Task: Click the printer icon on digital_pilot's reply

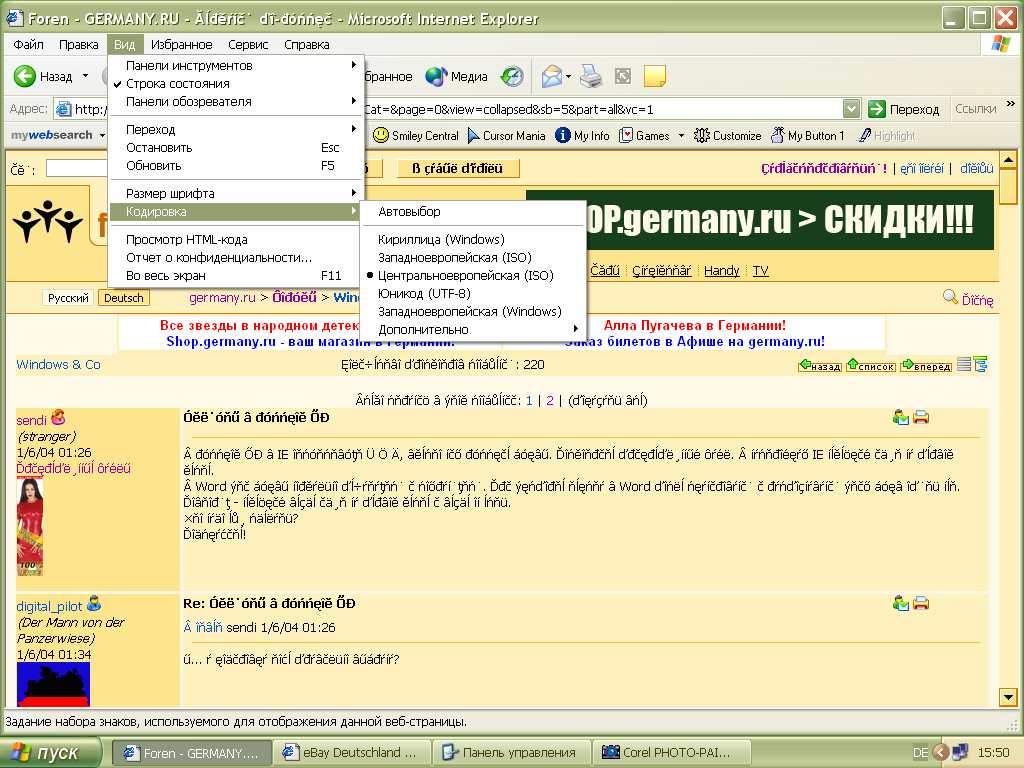Action: 921,603
